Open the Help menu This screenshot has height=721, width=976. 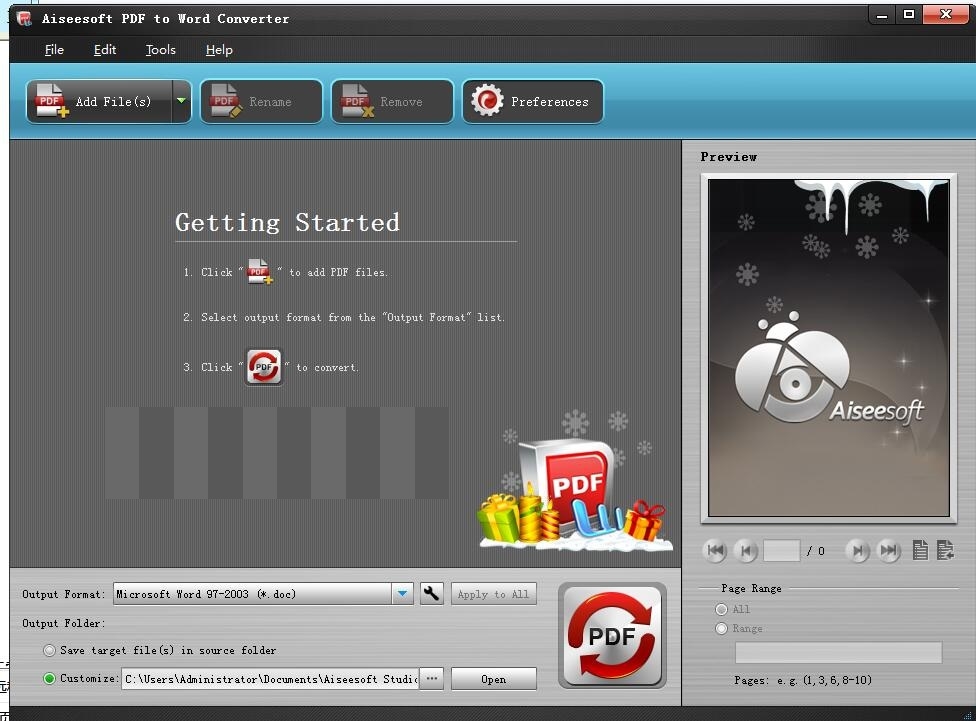tap(219, 50)
